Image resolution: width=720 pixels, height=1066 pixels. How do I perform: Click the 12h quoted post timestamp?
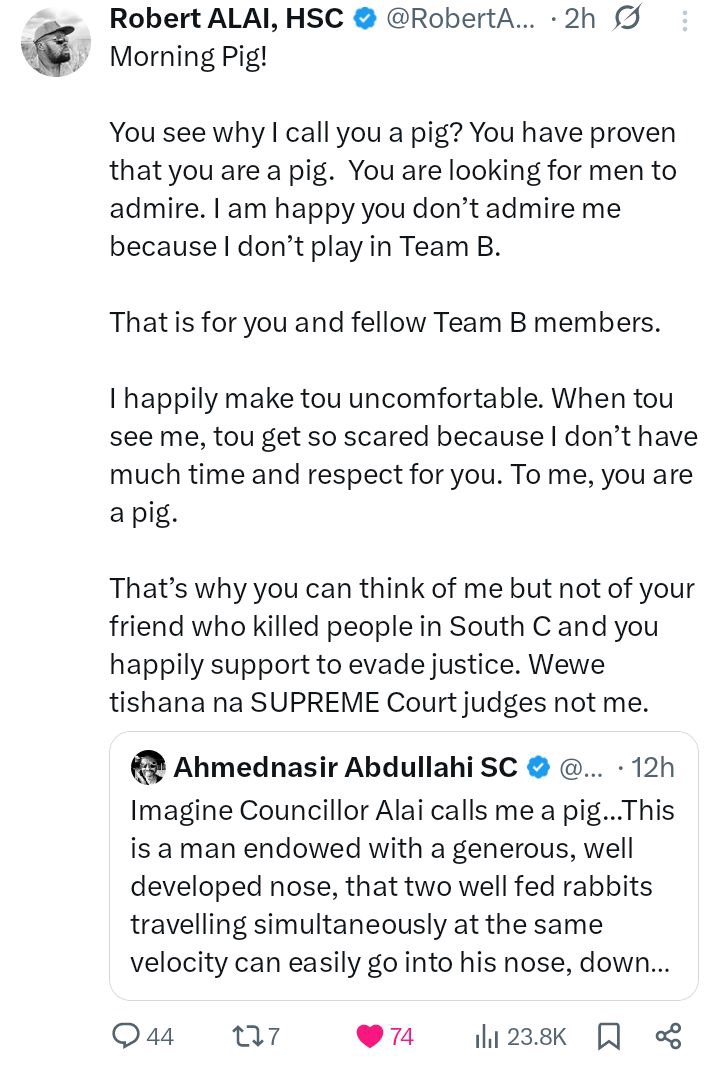652,767
